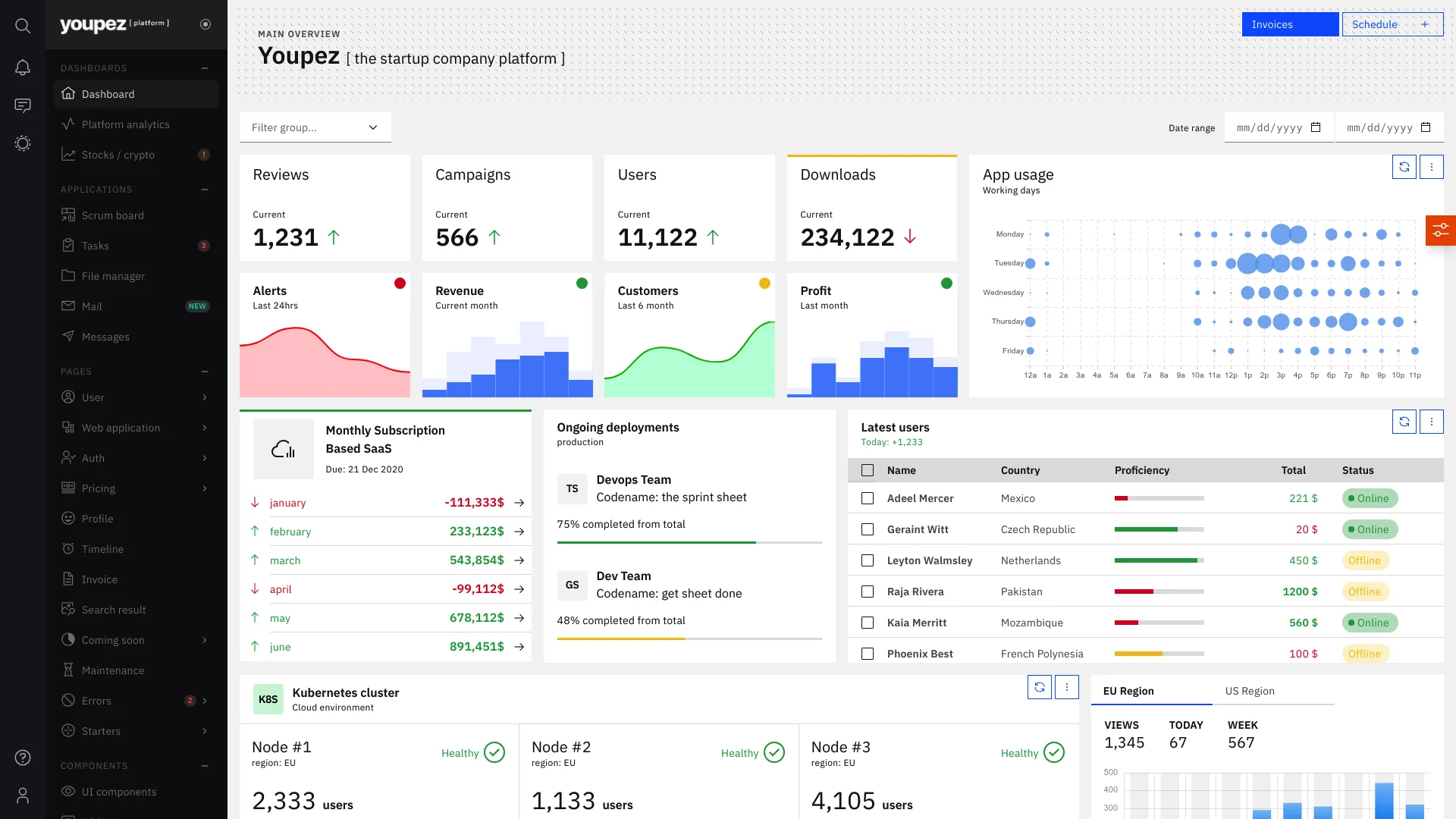Click Dev Team 48% progress bar
This screenshot has width=1456, height=819.
[689, 639]
